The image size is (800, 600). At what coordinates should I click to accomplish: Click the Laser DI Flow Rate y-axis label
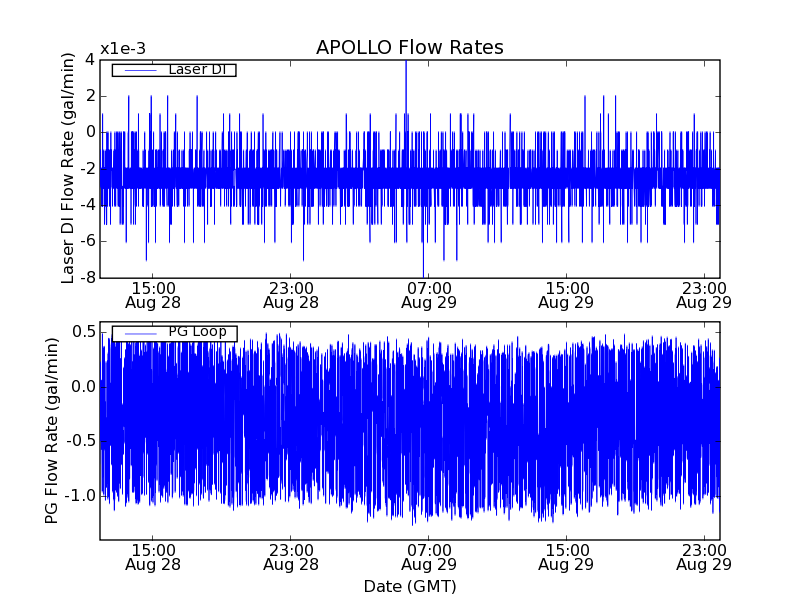coord(69,168)
